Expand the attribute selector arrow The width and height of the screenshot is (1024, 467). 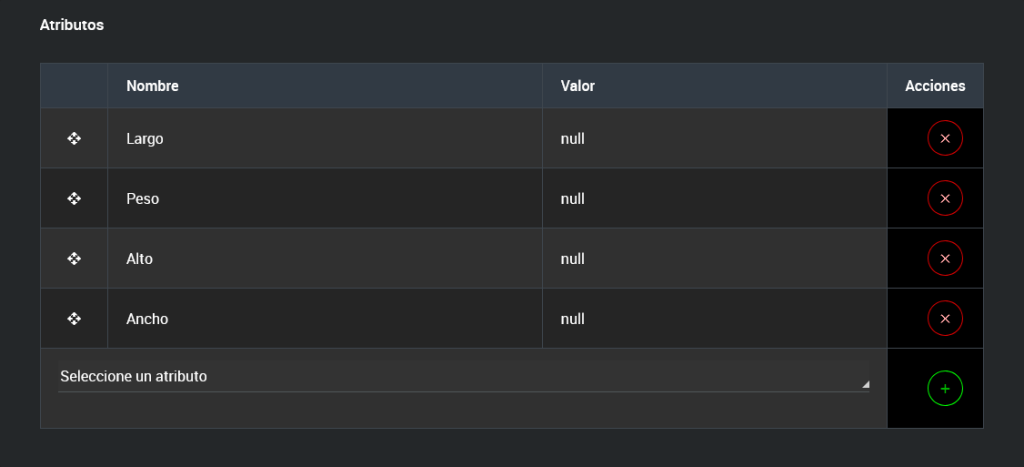865,384
